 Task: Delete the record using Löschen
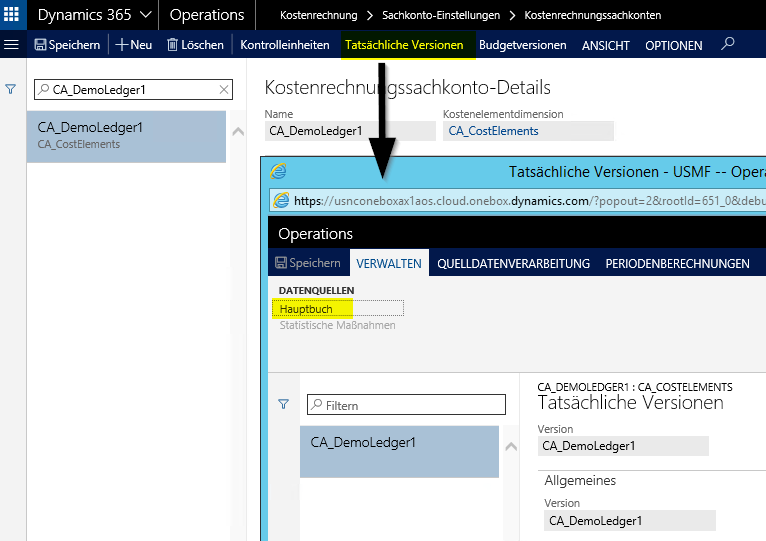tap(195, 45)
